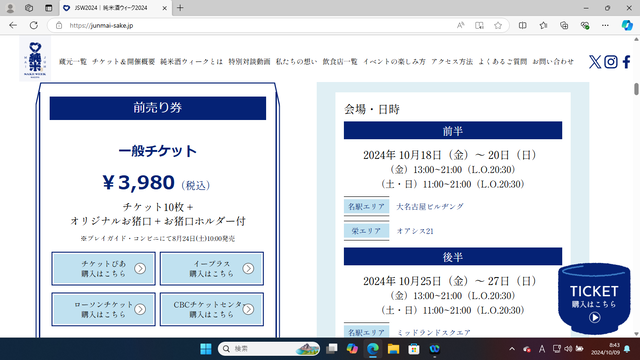Buy tickets via イープラス button

pyautogui.click(x=211, y=269)
